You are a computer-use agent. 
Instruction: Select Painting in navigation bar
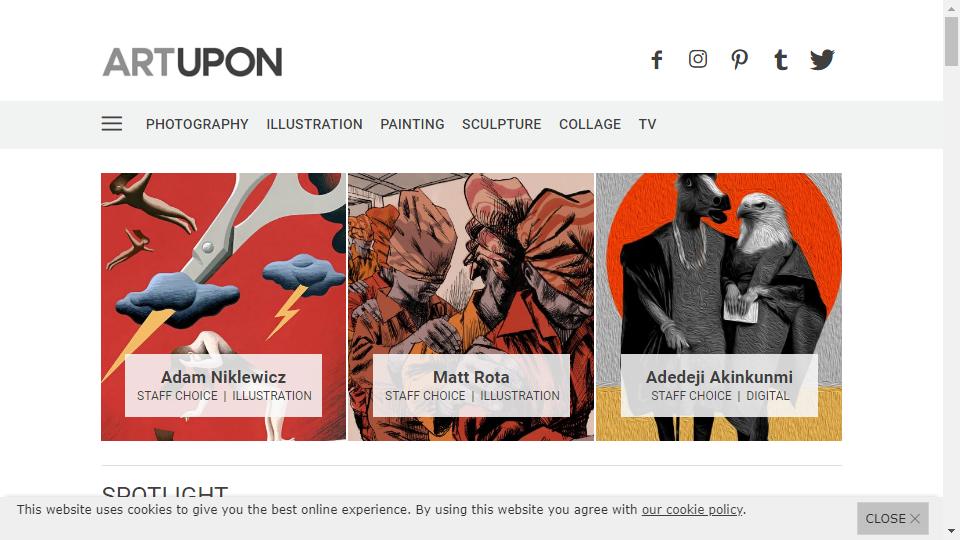pos(412,124)
